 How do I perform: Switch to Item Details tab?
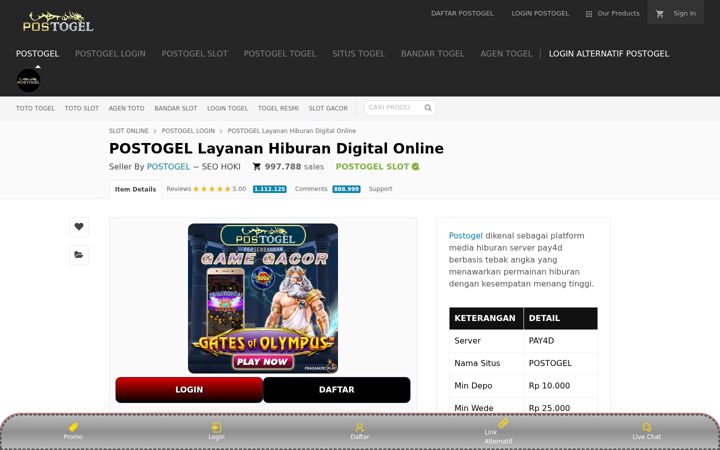coord(135,189)
